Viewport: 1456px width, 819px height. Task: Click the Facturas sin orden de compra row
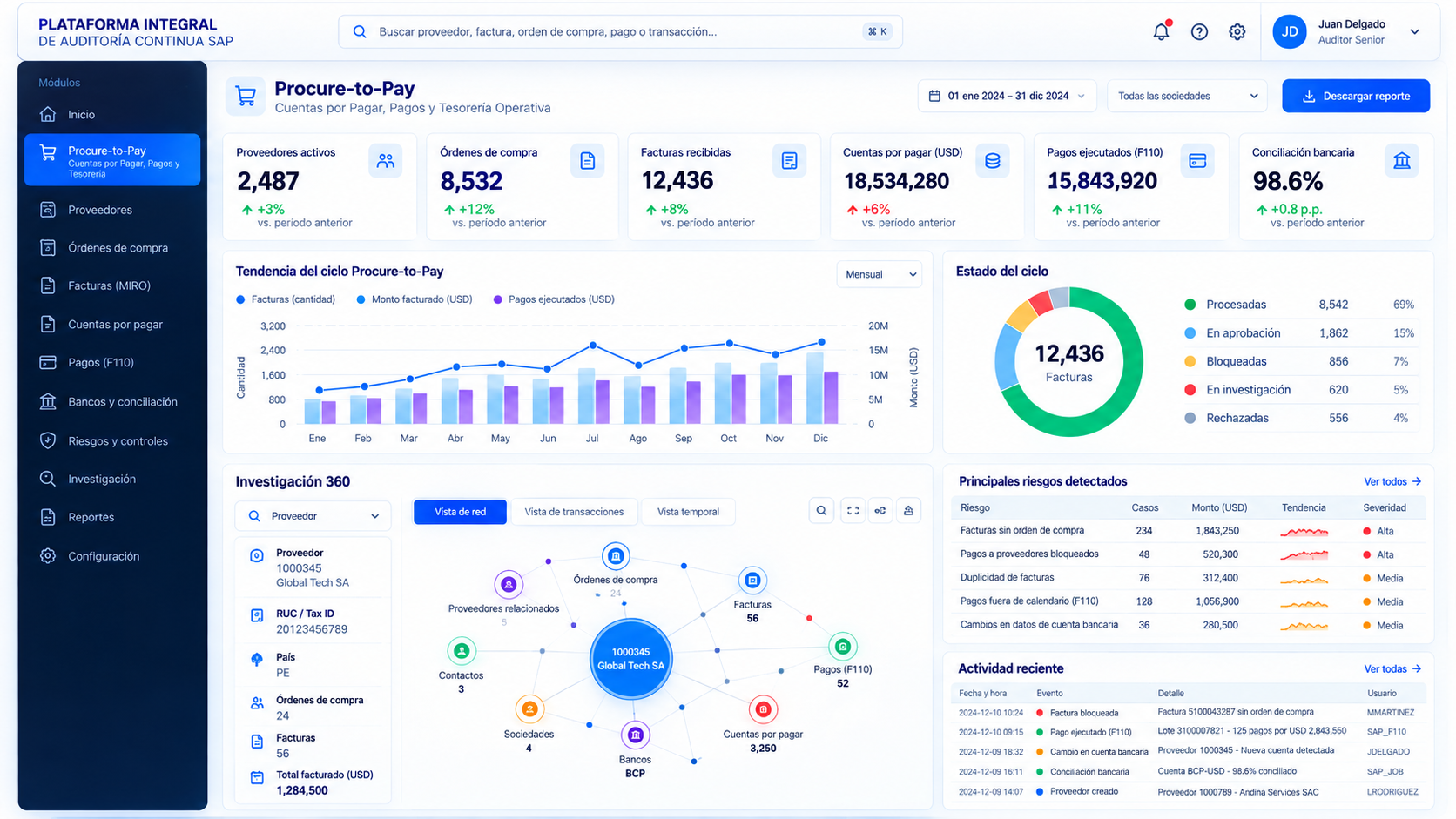click(1189, 531)
